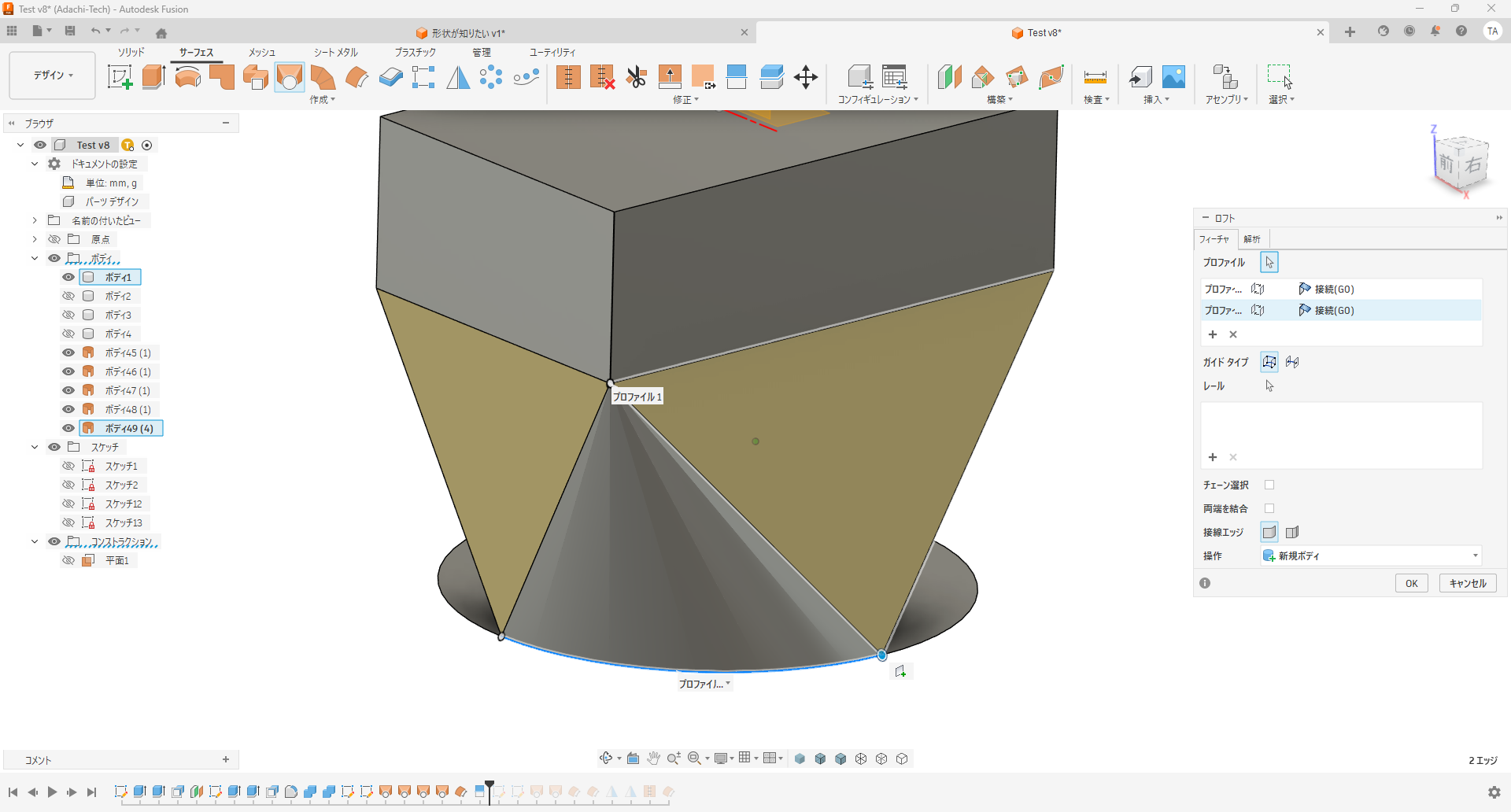Choose the guide rails type icon
Image resolution: width=1511 pixels, height=812 pixels.
click(1269, 362)
